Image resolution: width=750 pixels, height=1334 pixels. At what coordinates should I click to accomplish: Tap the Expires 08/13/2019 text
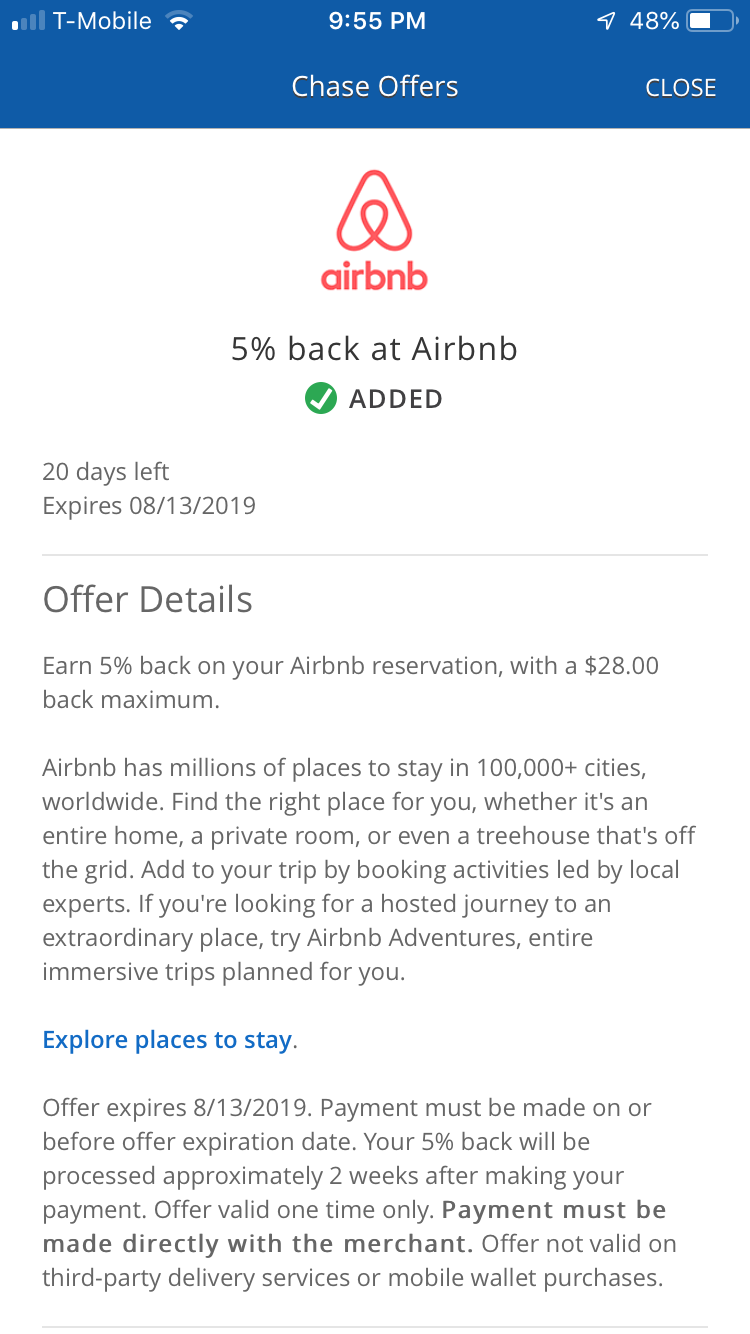[149, 506]
